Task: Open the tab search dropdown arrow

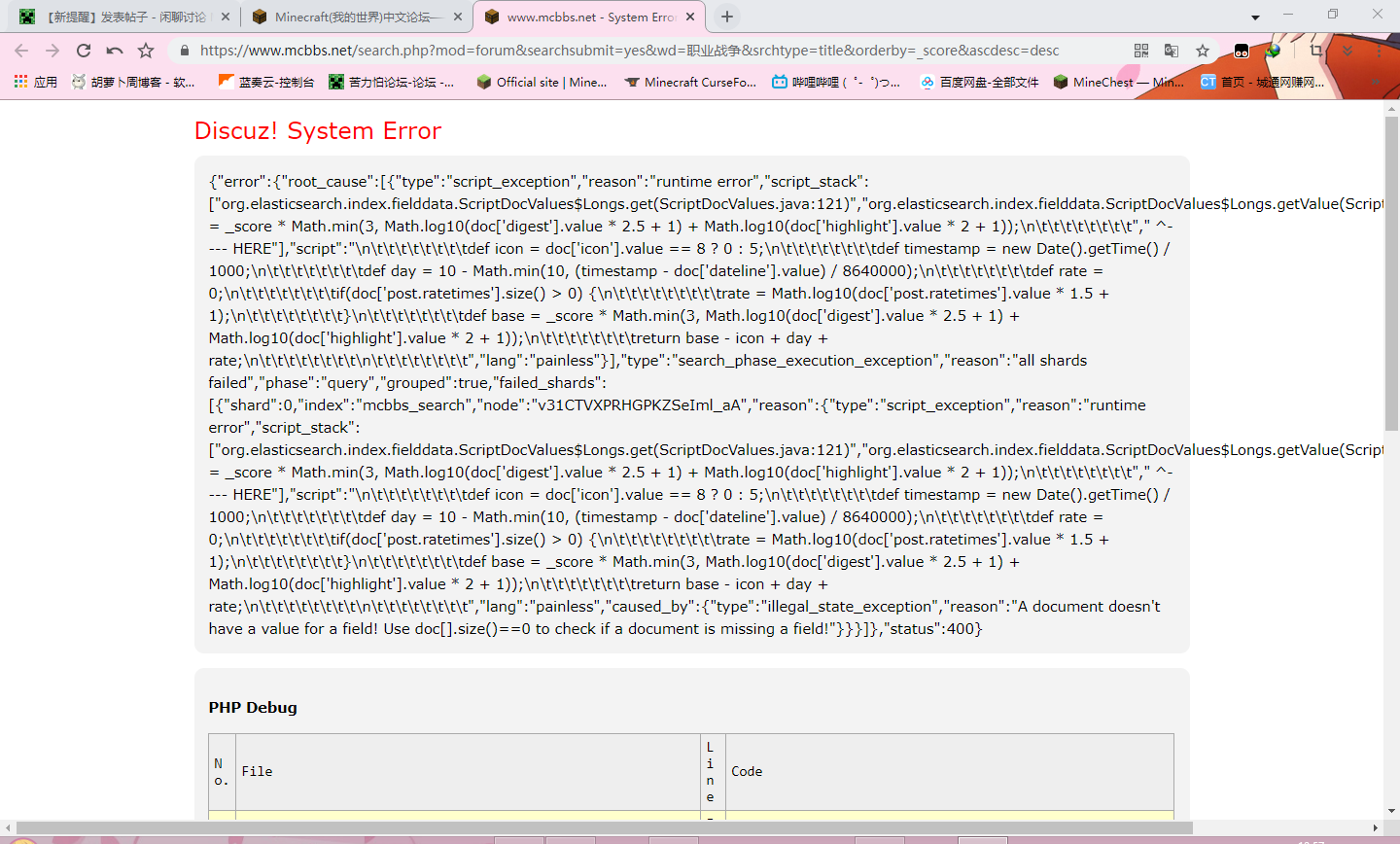Action: click(x=1255, y=17)
